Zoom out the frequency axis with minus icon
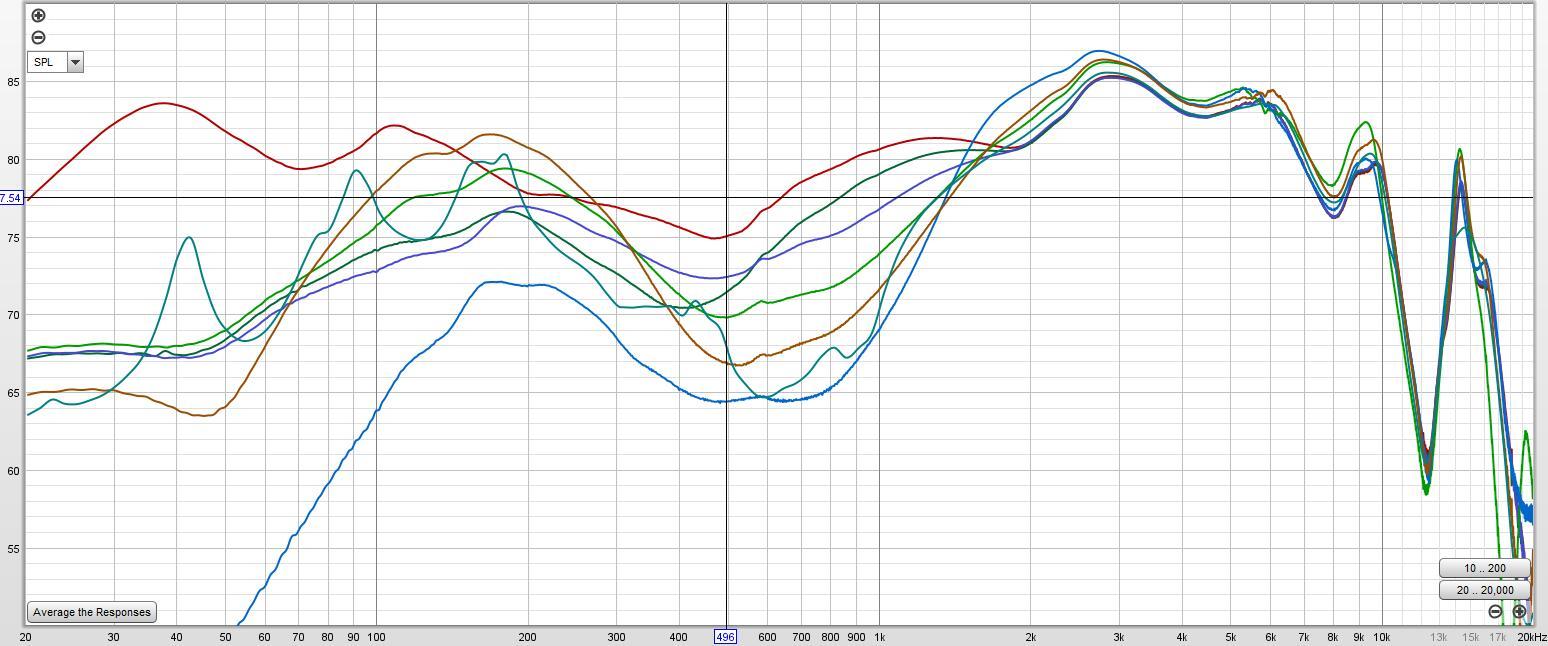The image size is (1548, 646). click(1495, 611)
